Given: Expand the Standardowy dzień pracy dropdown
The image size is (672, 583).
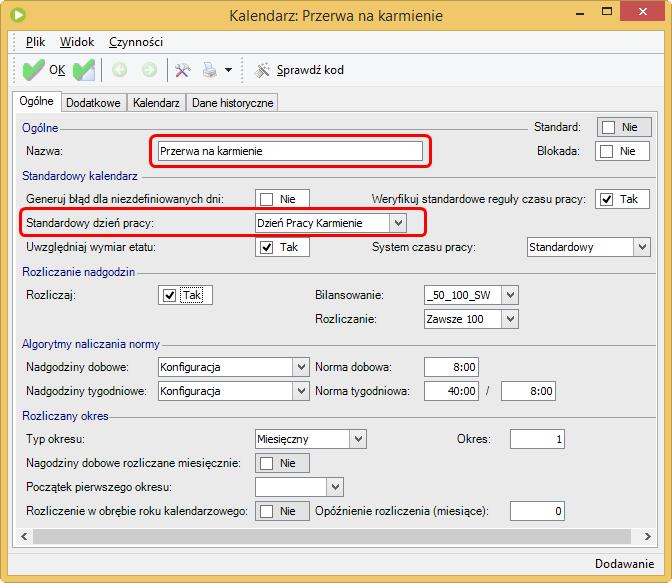Looking at the screenshot, I should (398, 223).
